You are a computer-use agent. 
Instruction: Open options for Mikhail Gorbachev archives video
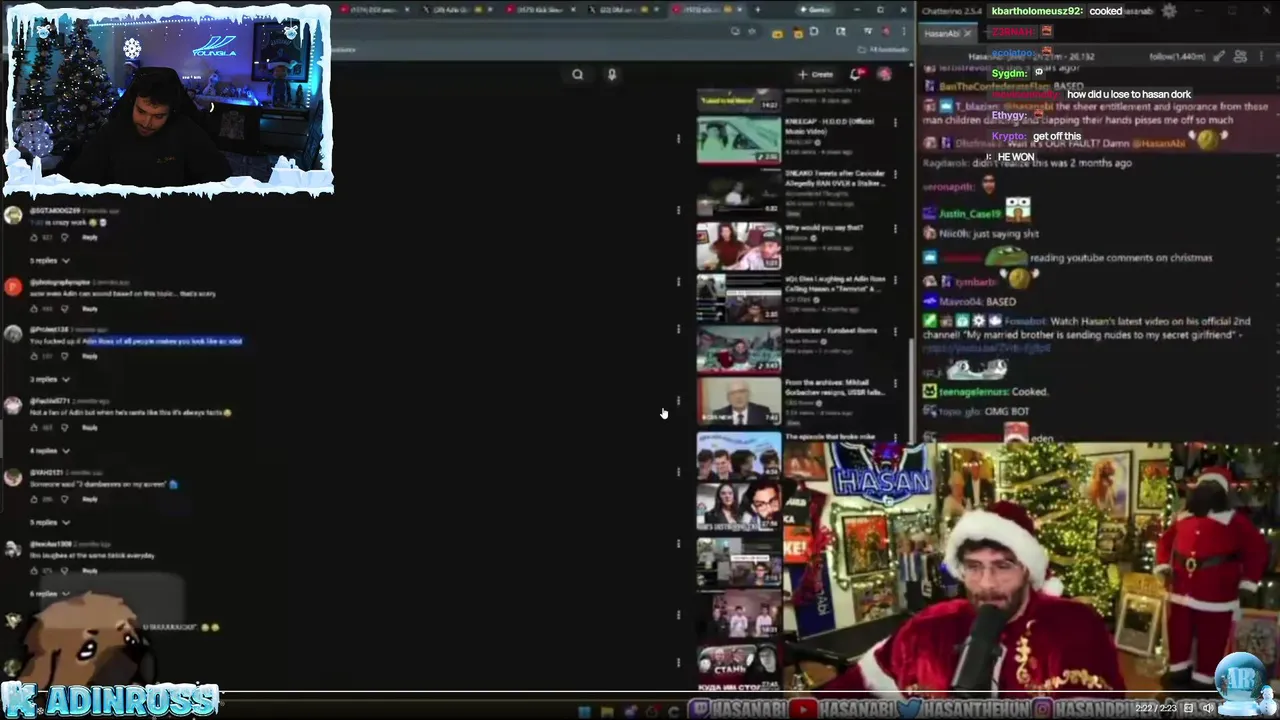[895, 384]
